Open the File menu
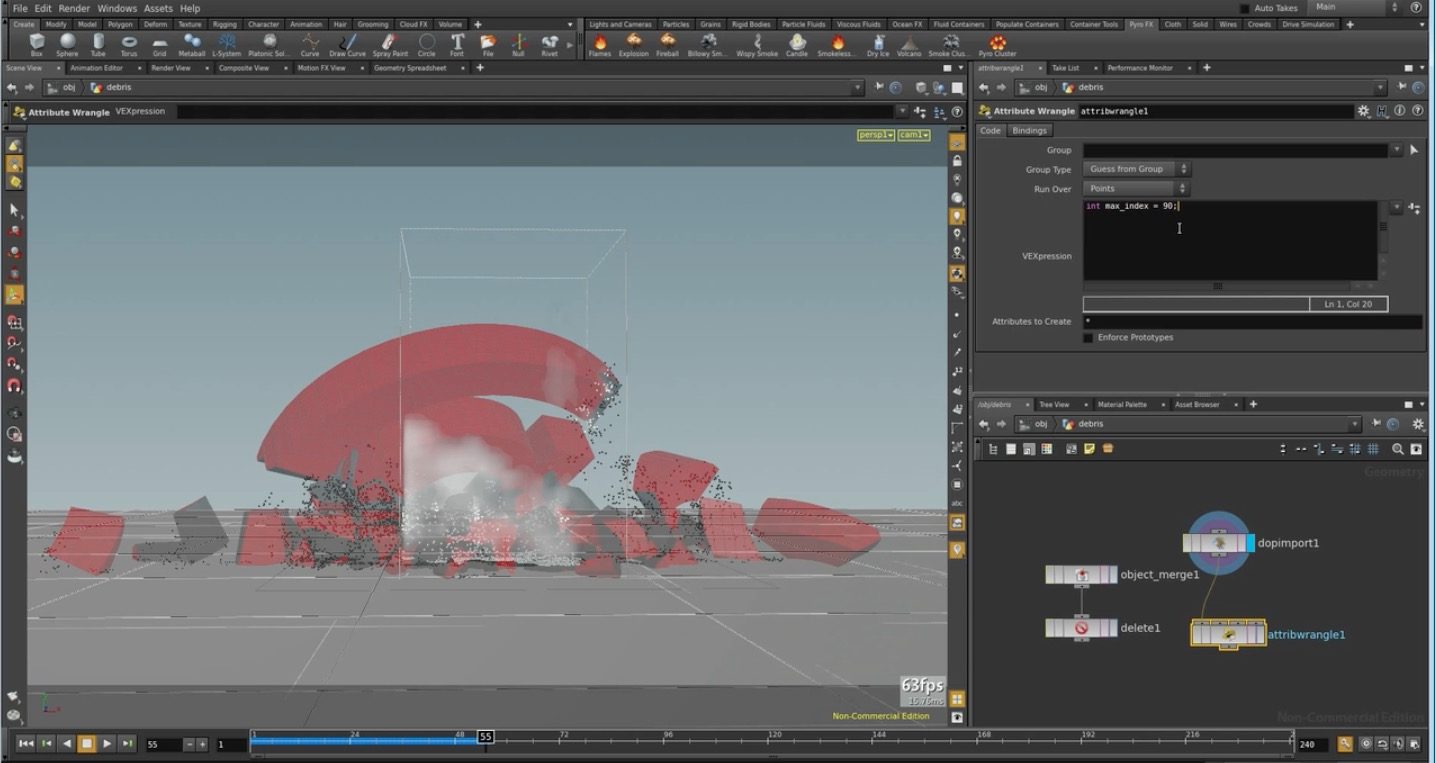This screenshot has height=763, width=1435. 20,8
